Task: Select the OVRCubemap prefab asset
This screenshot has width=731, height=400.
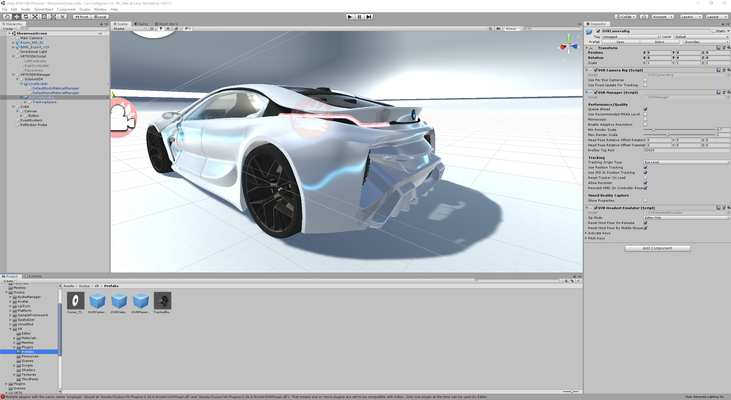Action: pyautogui.click(x=119, y=301)
